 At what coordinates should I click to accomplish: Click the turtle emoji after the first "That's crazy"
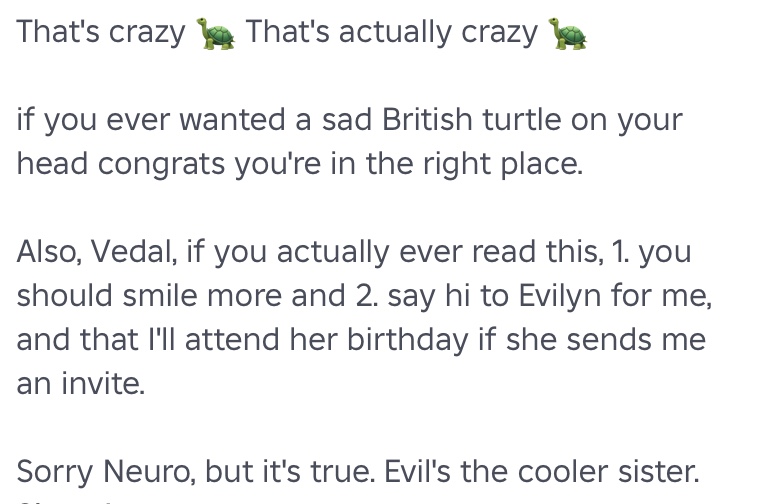click(215, 33)
